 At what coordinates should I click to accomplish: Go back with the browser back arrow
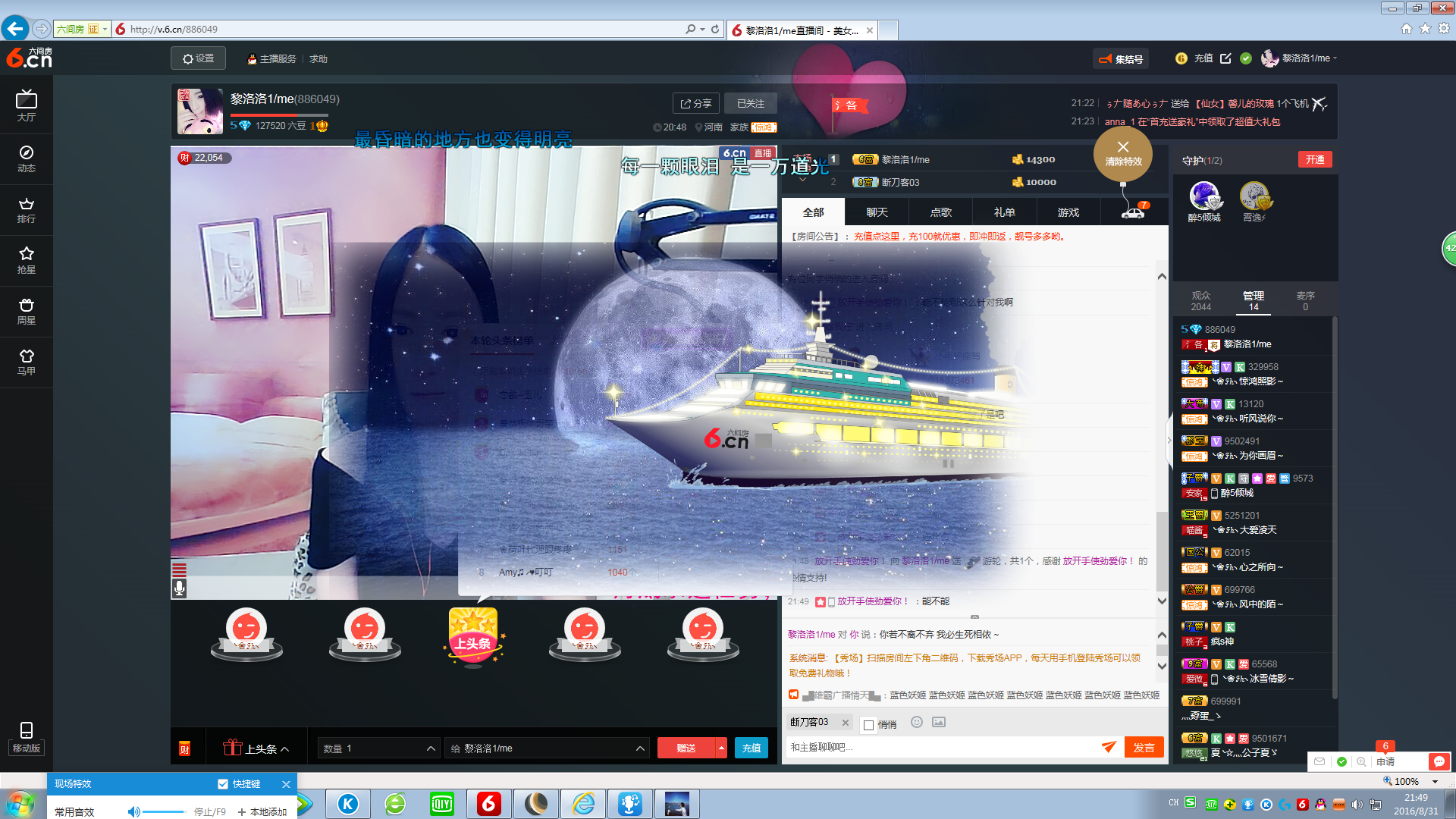pos(15,29)
